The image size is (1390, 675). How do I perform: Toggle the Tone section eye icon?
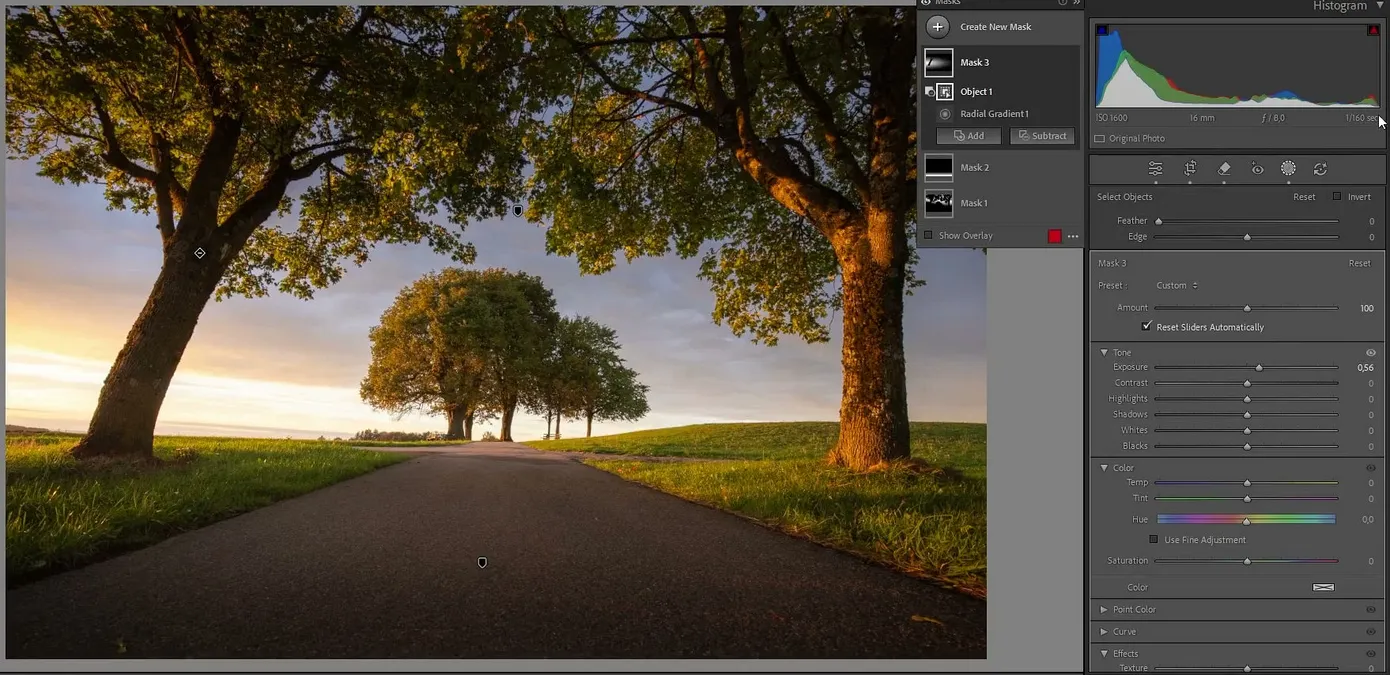click(1371, 353)
